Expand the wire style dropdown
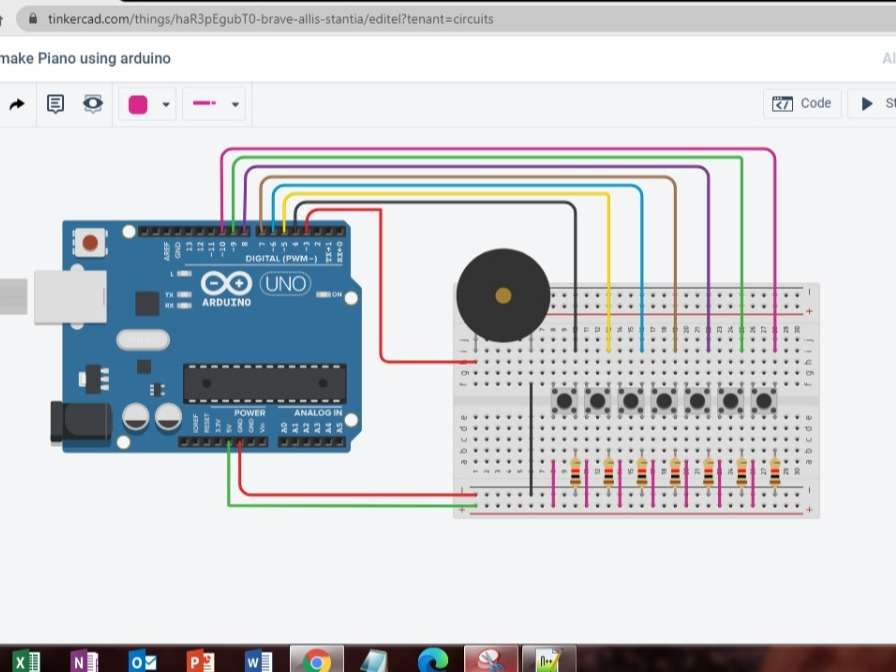 coord(235,103)
